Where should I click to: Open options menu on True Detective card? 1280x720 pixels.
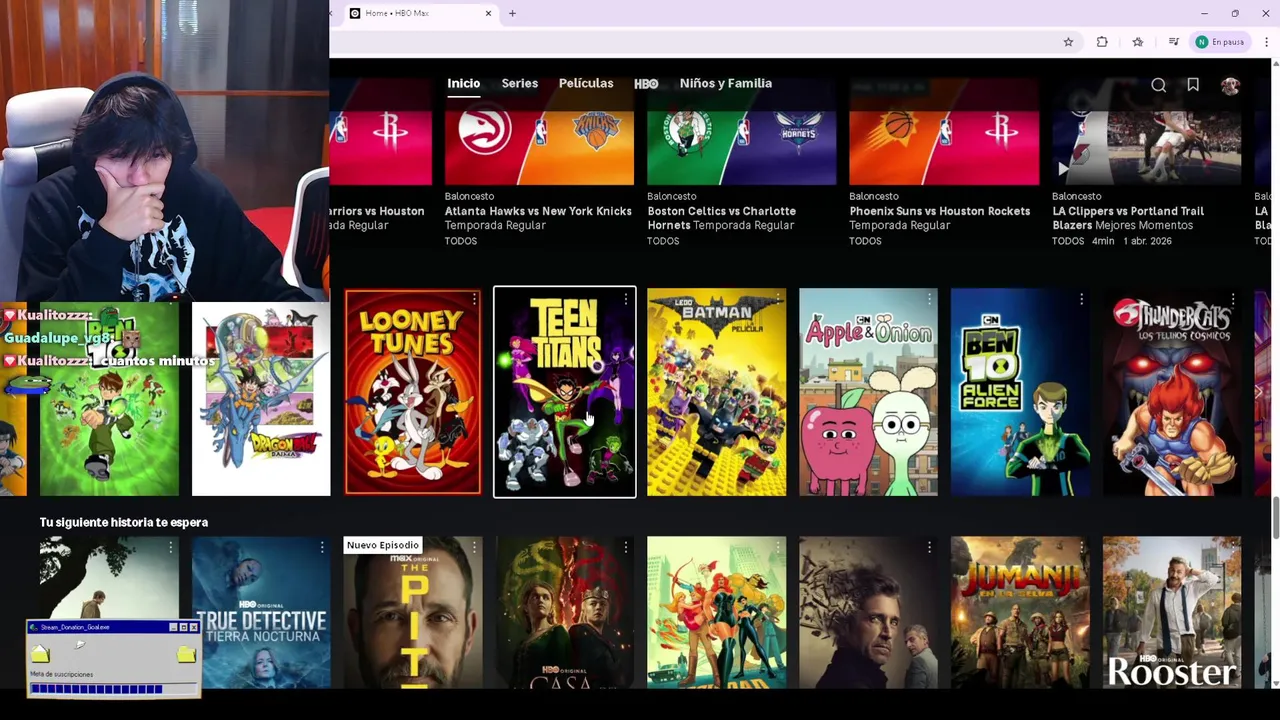(x=322, y=547)
